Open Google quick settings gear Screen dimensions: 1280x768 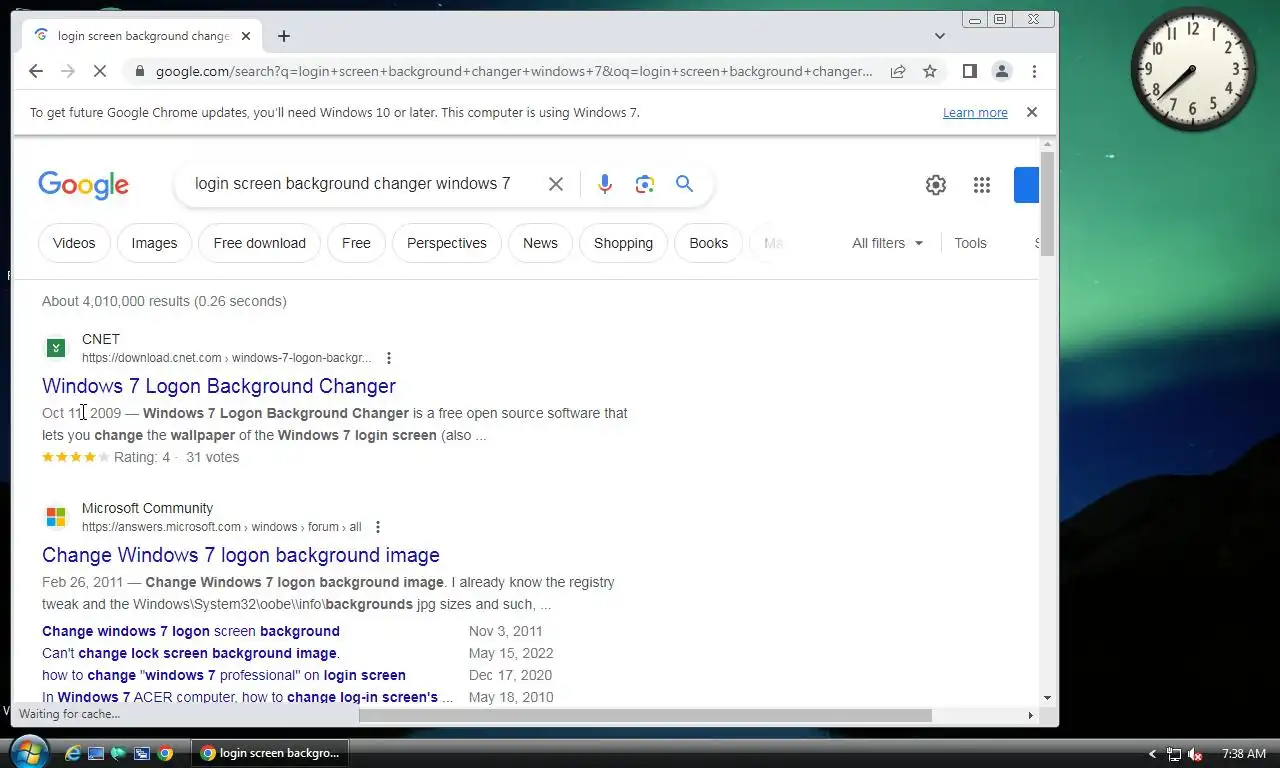(x=935, y=185)
